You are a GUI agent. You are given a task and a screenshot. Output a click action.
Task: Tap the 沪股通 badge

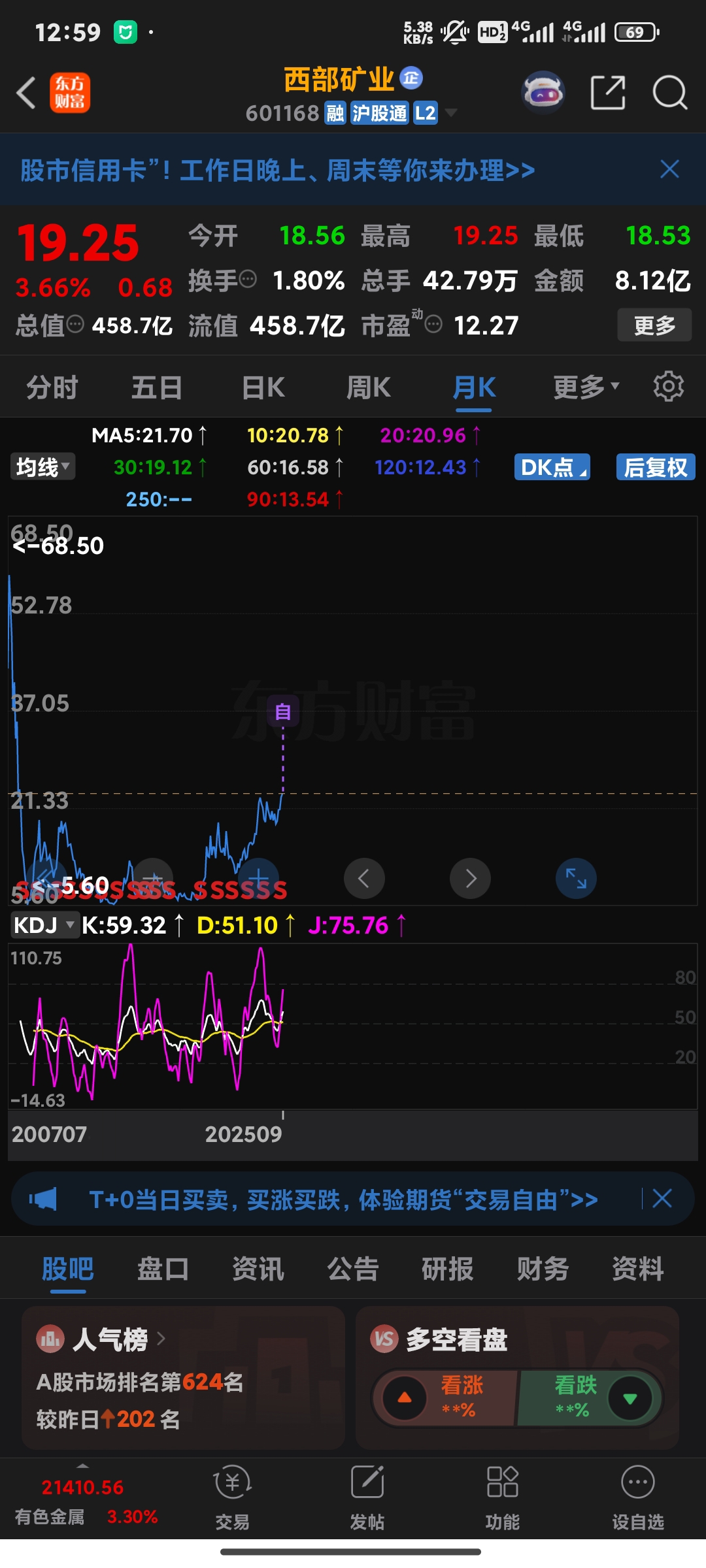click(x=380, y=113)
